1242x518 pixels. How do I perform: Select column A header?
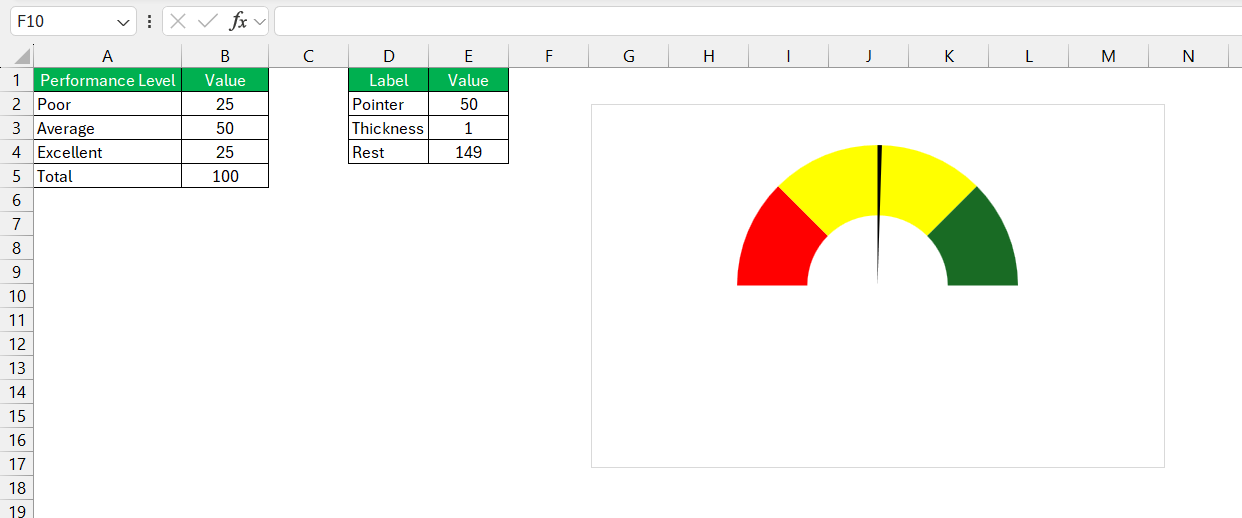tap(107, 56)
